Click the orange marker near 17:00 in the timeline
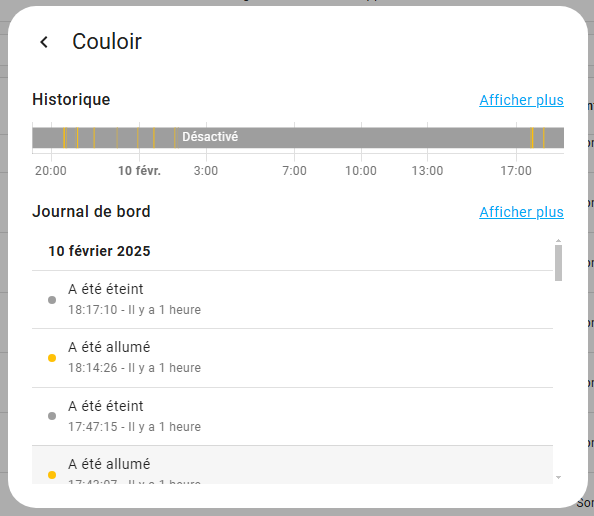This screenshot has height=516, width=594. pyautogui.click(x=532, y=138)
